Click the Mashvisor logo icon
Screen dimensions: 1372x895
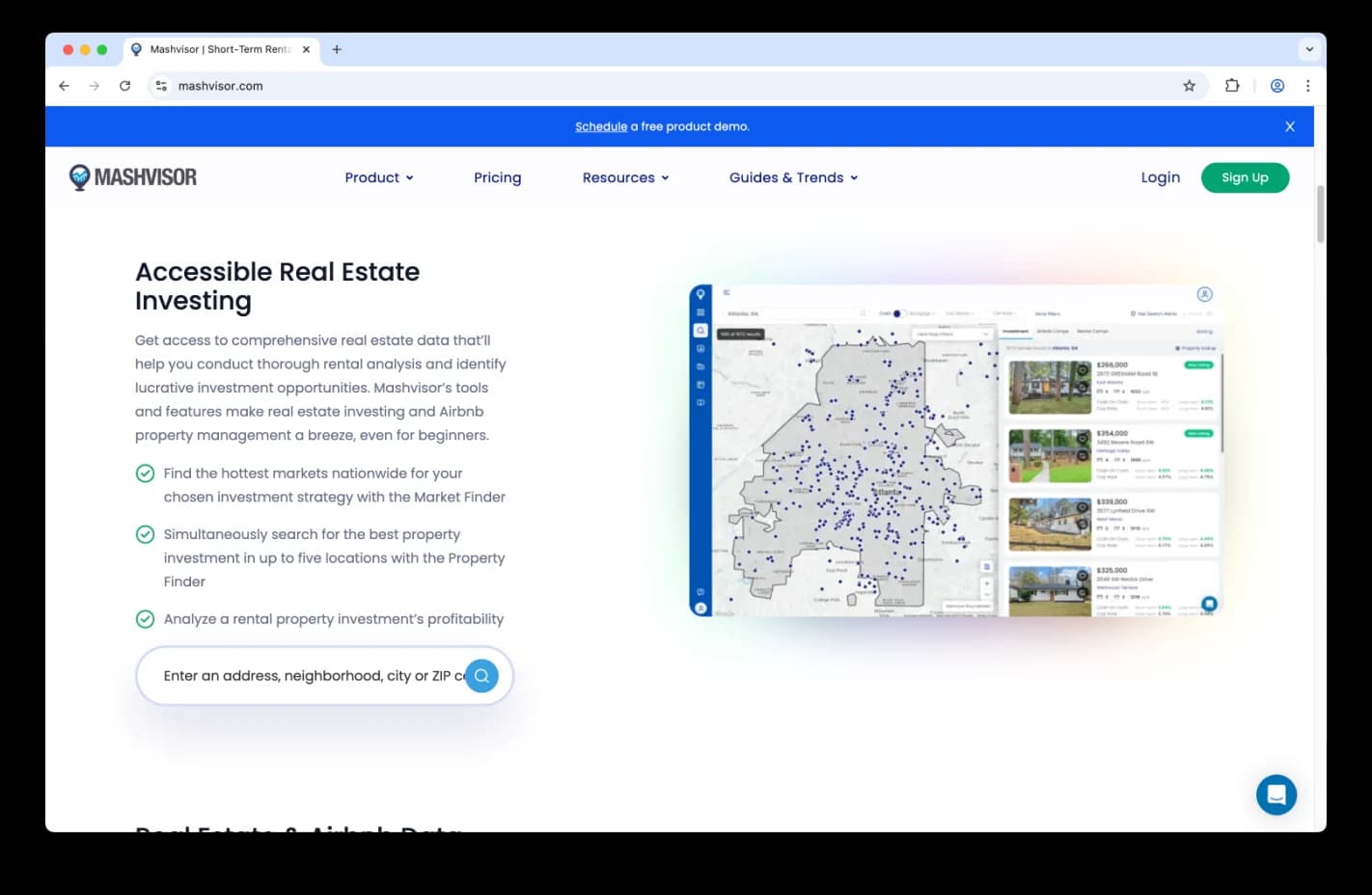pos(80,177)
